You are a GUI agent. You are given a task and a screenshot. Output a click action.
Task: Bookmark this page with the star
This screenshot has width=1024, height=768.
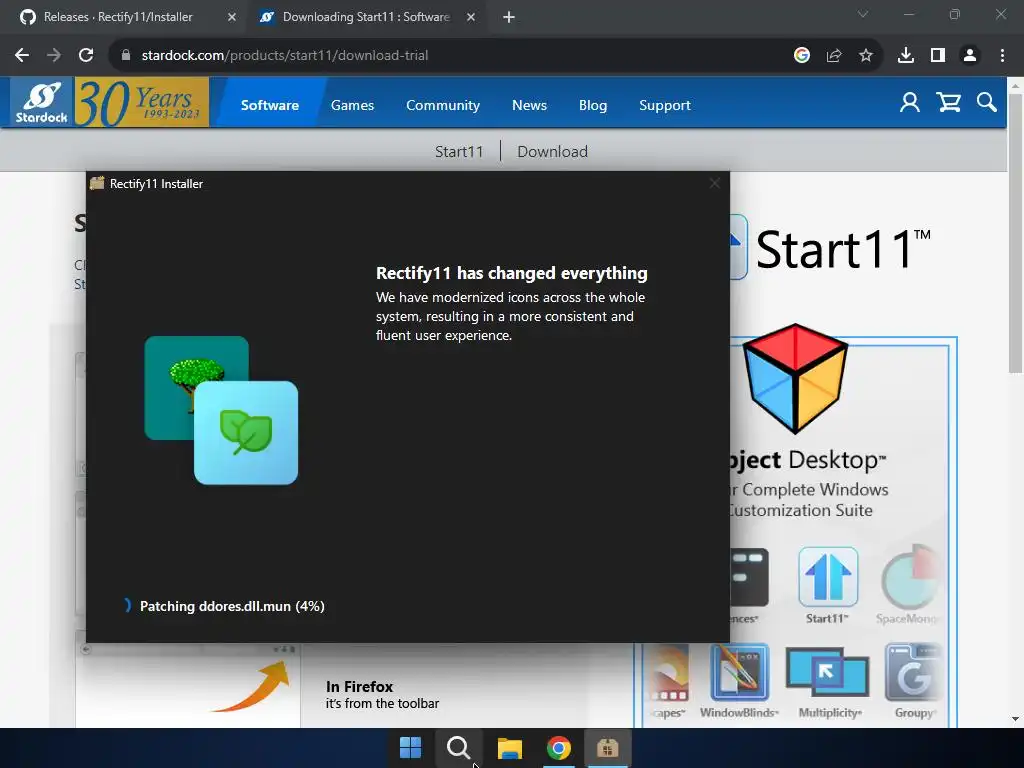tap(866, 56)
